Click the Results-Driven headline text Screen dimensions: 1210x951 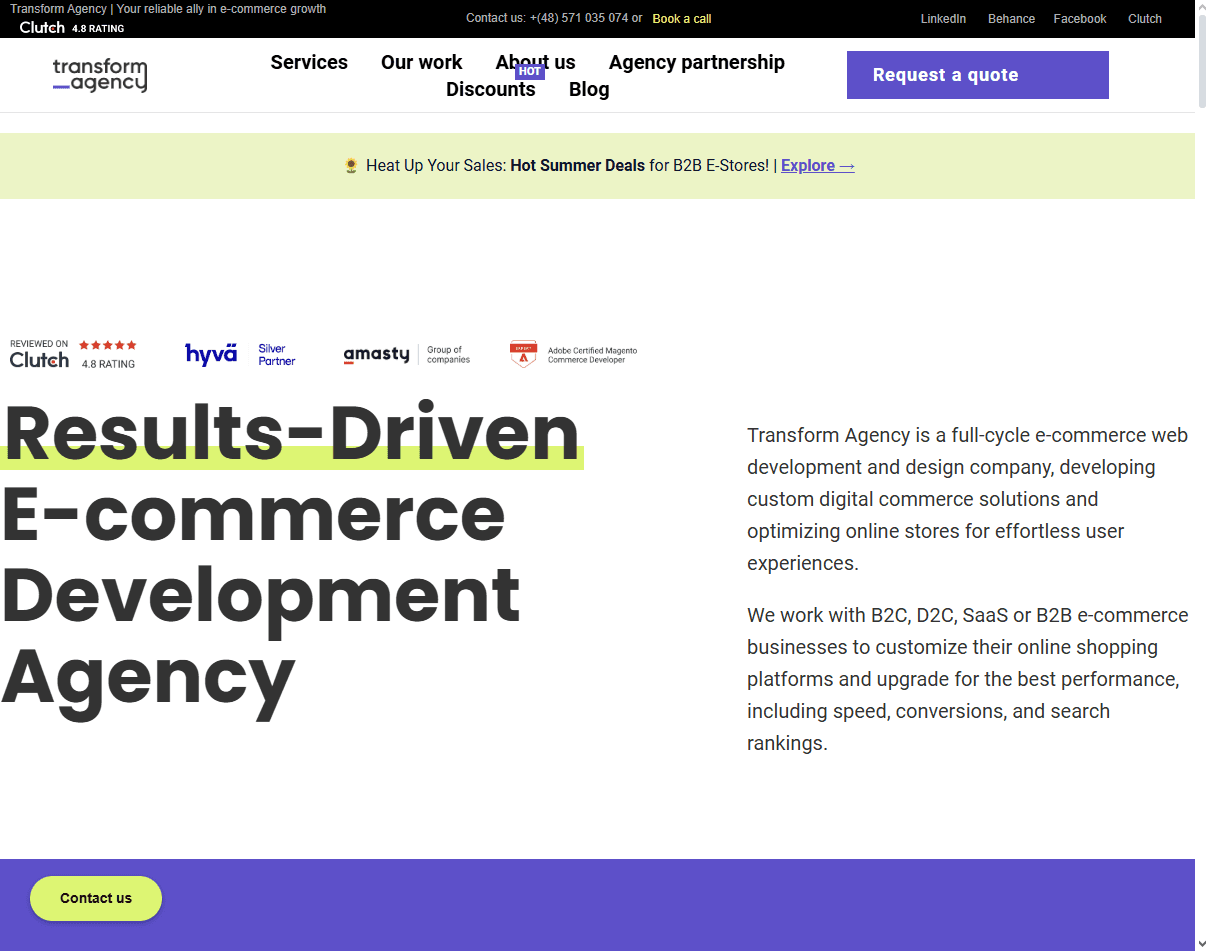291,433
